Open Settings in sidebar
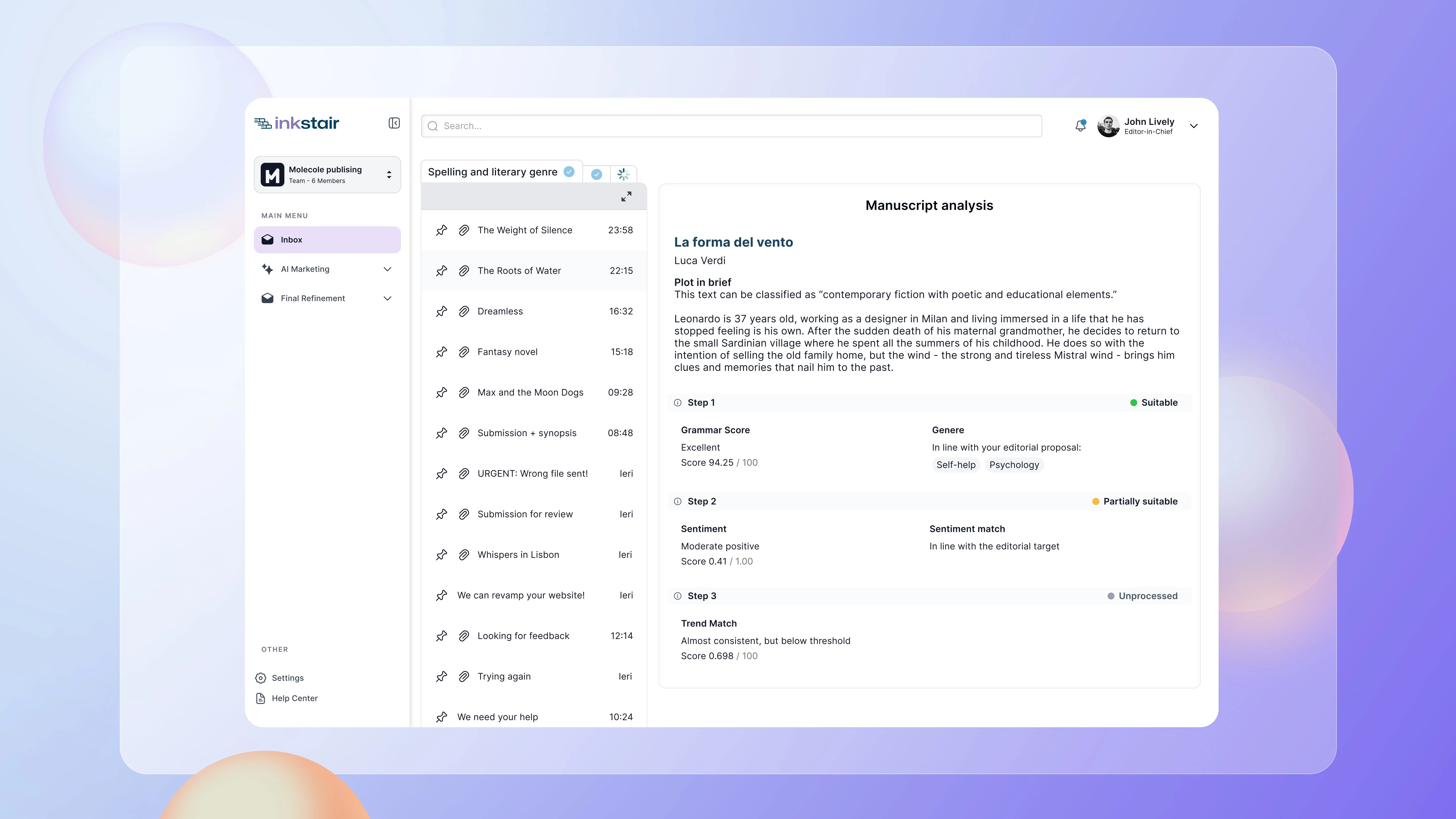The image size is (1456, 819). 287,678
